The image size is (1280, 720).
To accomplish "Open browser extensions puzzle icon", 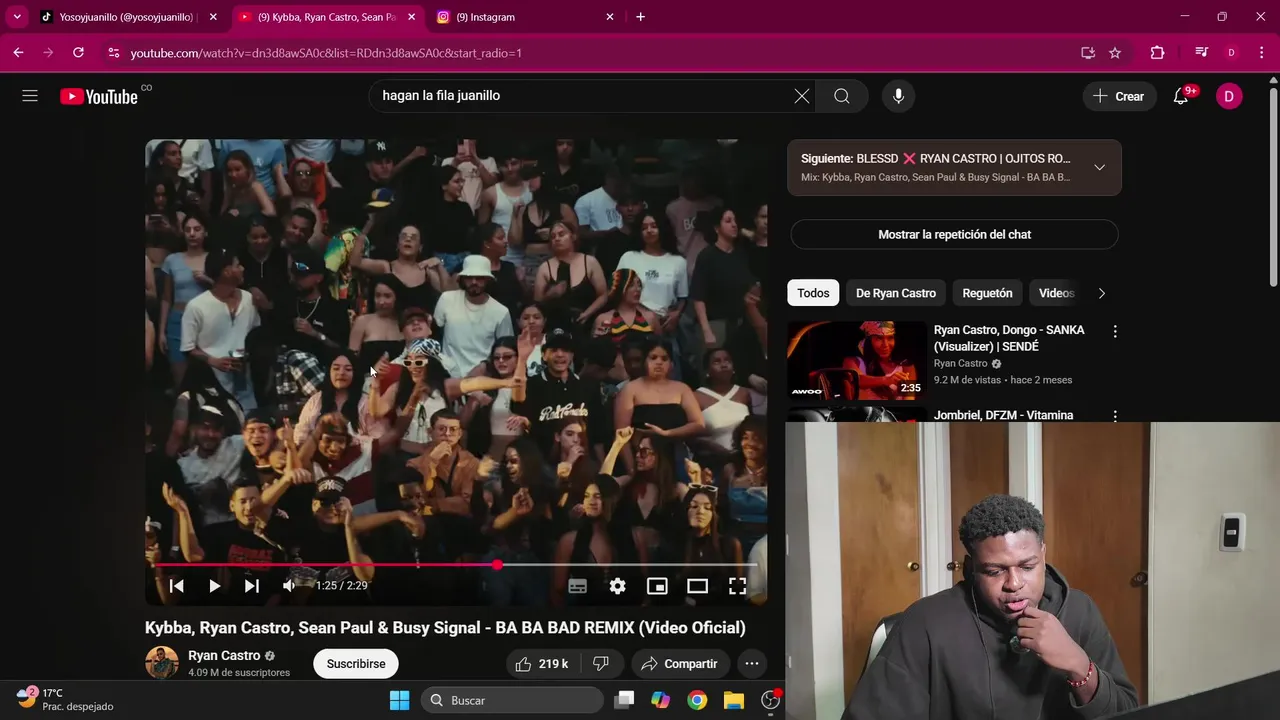I will click(1157, 53).
